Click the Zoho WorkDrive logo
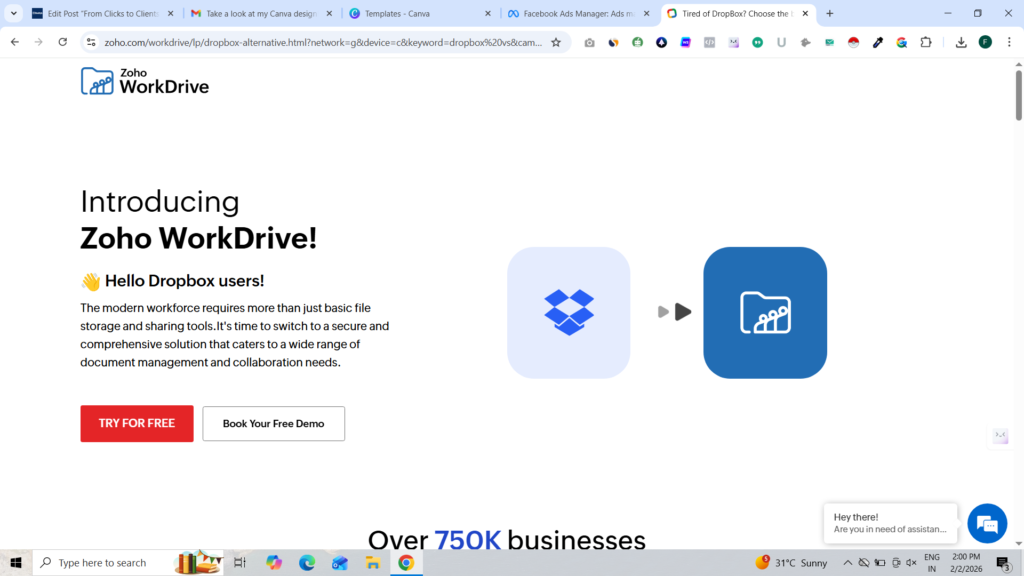Viewport: 1024px width, 576px height. tap(145, 81)
